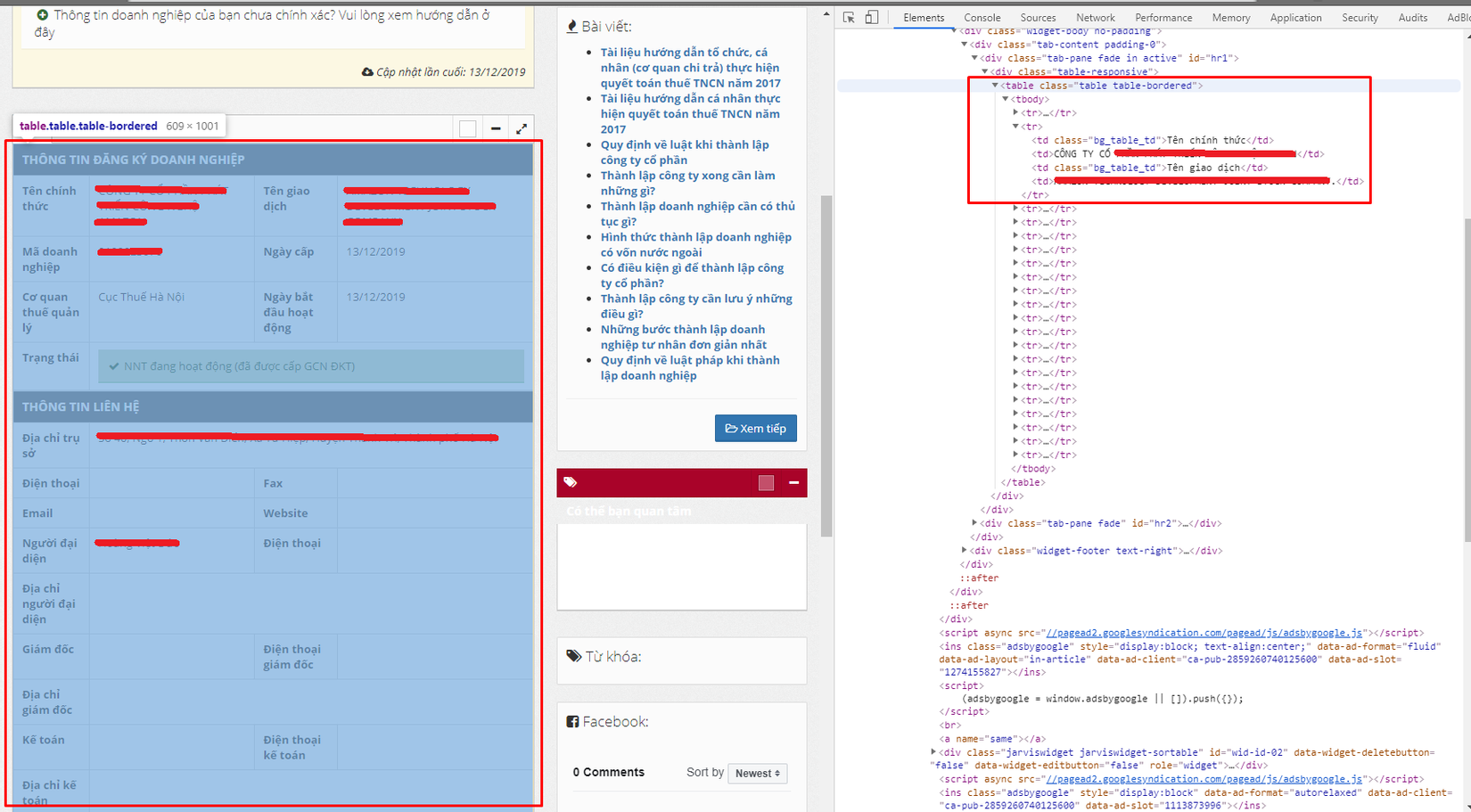Click the tags icon in the red widget header
This screenshot has width=1471, height=812.
571,482
